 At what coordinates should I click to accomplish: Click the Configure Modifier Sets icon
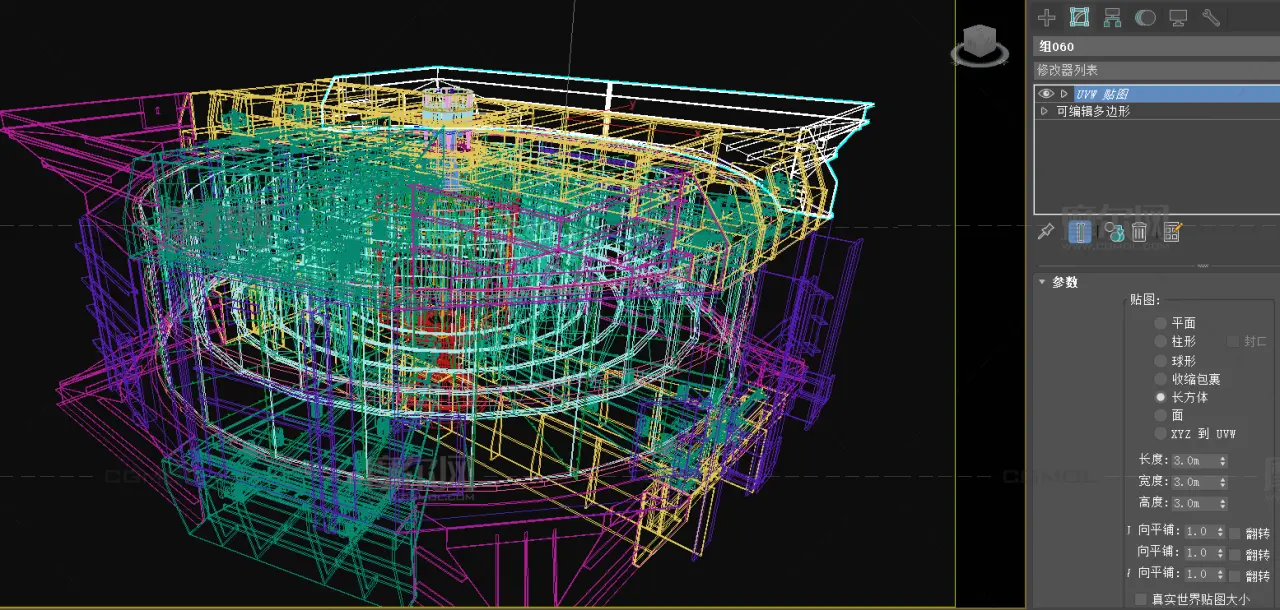[x=1172, y=232]
